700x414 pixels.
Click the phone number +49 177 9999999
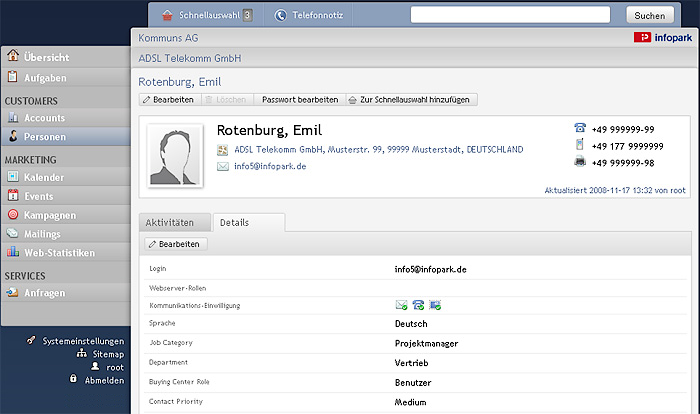pos(627,146)
